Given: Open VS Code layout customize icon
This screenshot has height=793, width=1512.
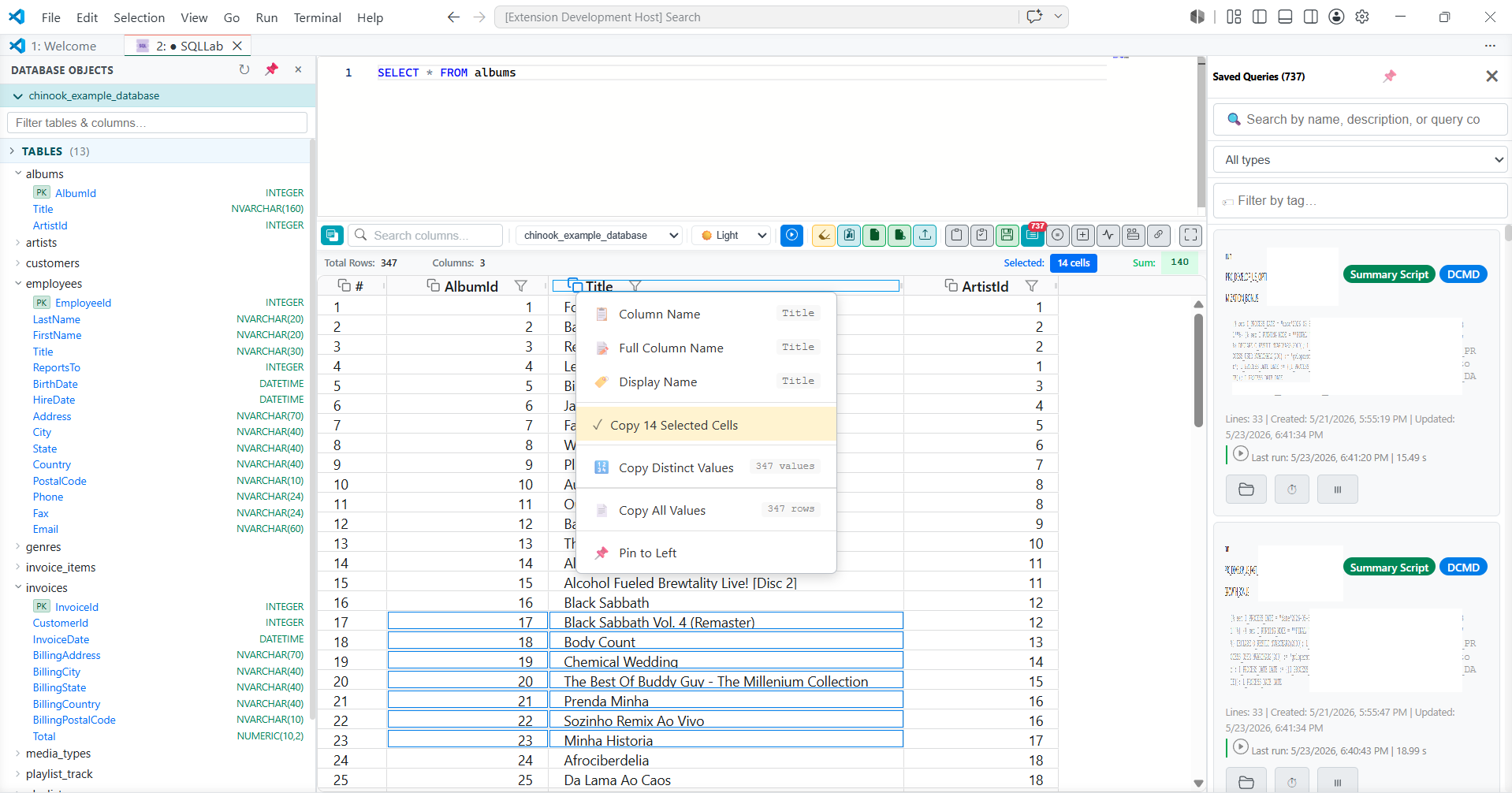Looking at the screenshot, I should tap(1234, 17).
